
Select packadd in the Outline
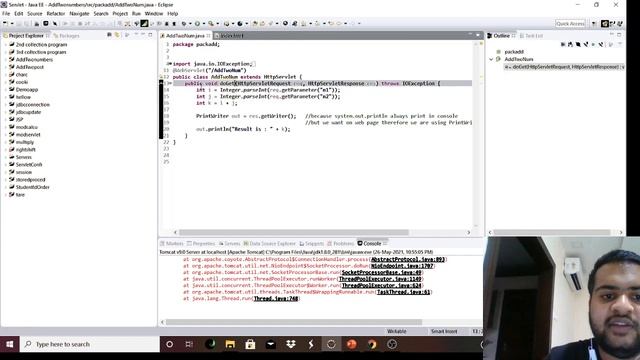514,52
